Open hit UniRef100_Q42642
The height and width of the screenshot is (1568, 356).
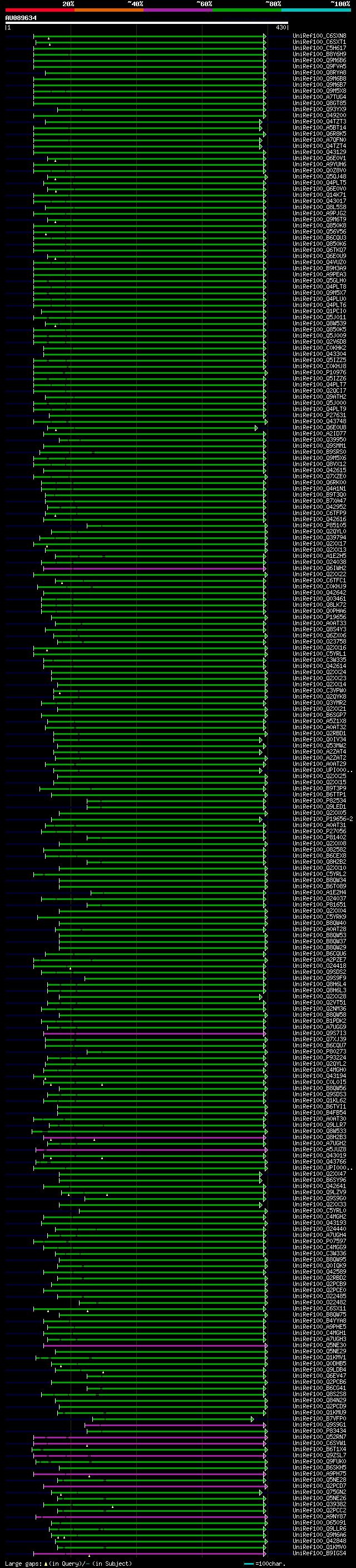319,593
